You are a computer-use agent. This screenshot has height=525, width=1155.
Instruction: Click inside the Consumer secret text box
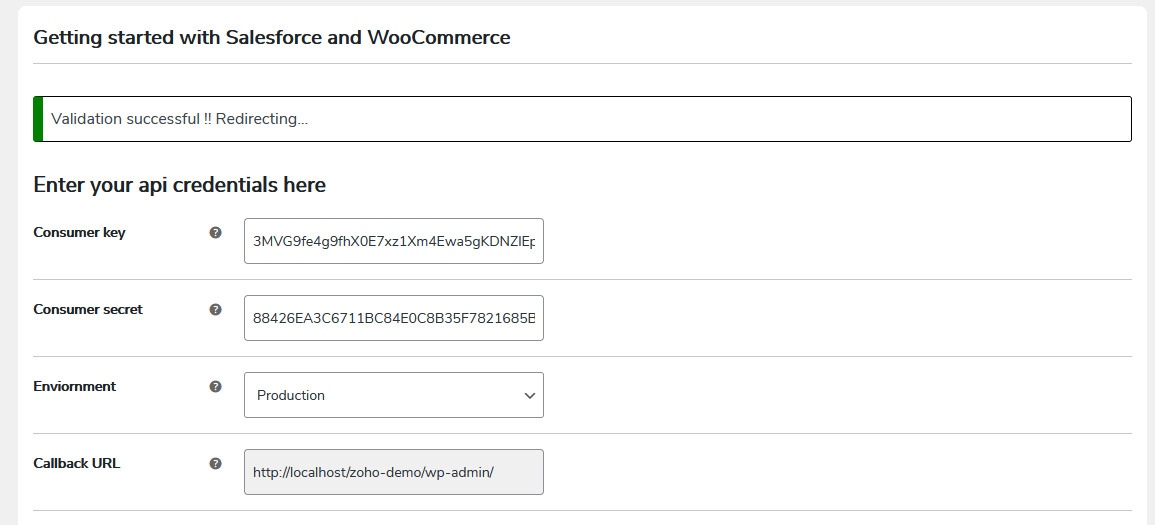click(x=394, y=318)
